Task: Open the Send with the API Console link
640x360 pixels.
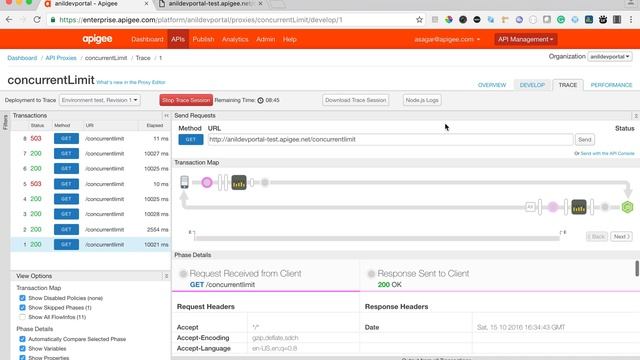Action: [607, 153]
